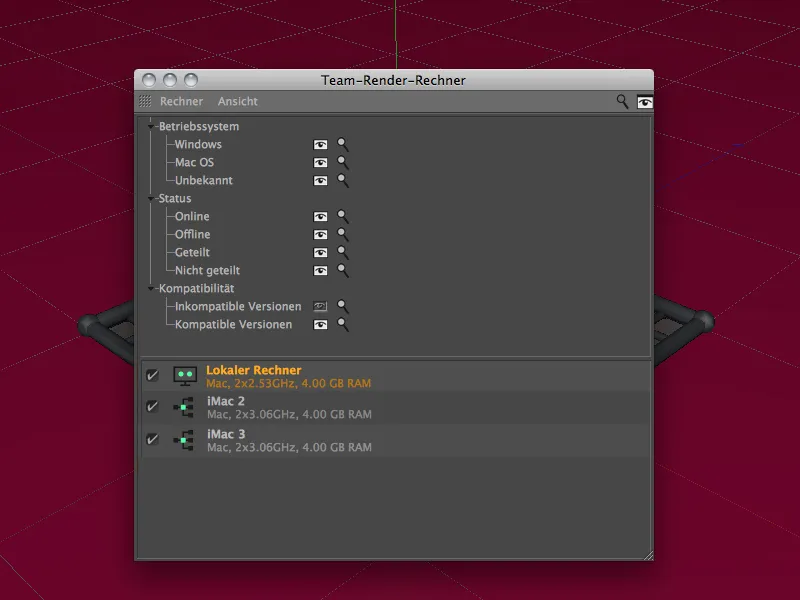Open search via toolbar magnifier icon
This screenshot has width=800, height=600.
click(x=622, y=102)
